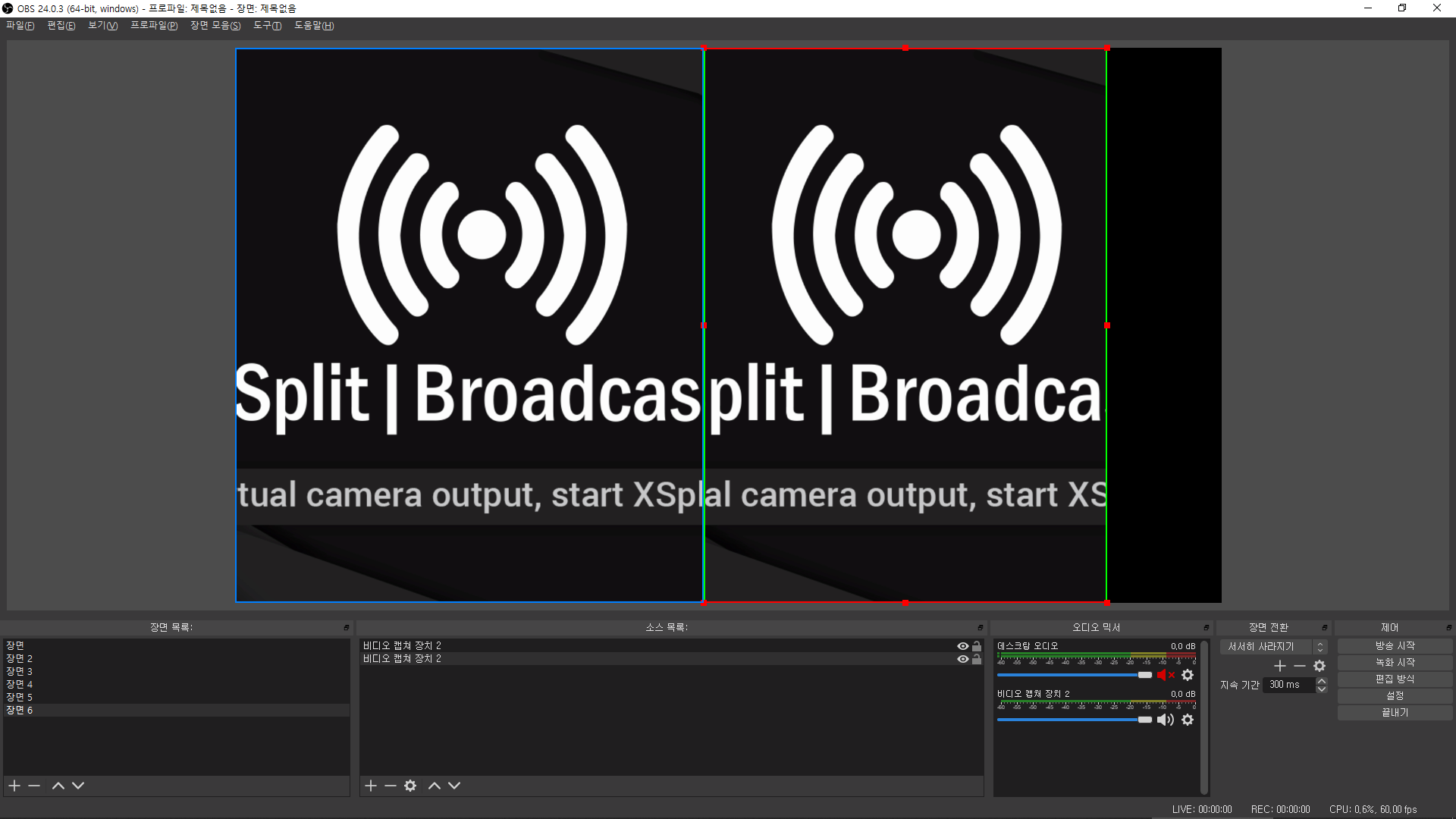The width and height of the screenshot is (1456, 819).
Task: Open source properties gear icon
Action: click(410, 786)
